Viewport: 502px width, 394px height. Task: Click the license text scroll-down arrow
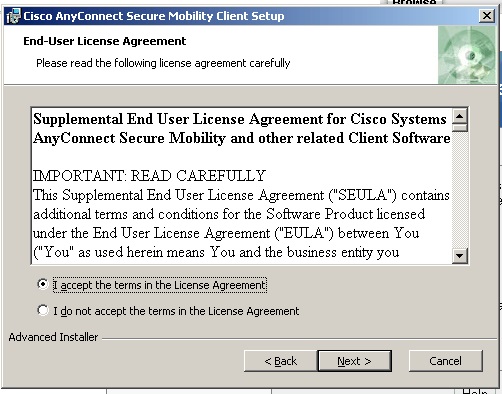coord(460,256)
